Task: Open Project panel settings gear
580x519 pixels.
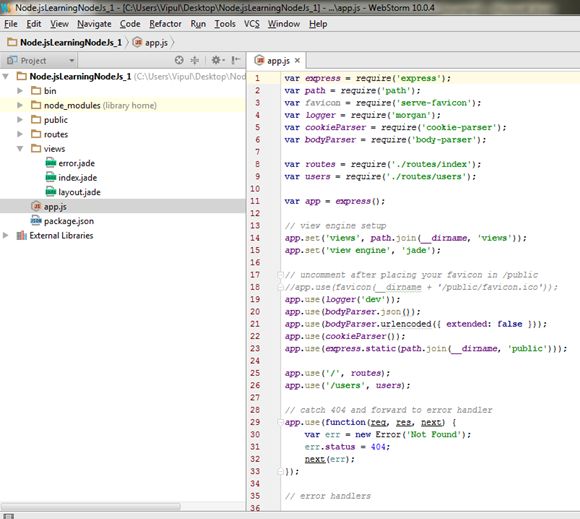Action: coord(218,60)
